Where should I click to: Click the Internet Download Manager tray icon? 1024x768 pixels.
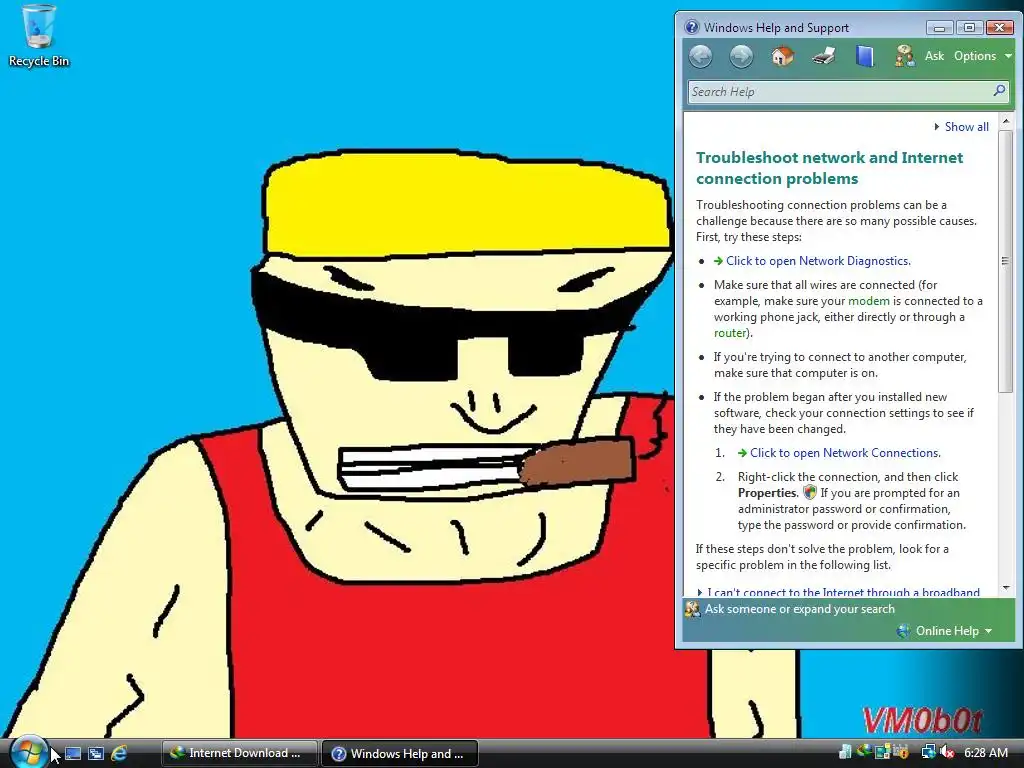click(863, 751)
